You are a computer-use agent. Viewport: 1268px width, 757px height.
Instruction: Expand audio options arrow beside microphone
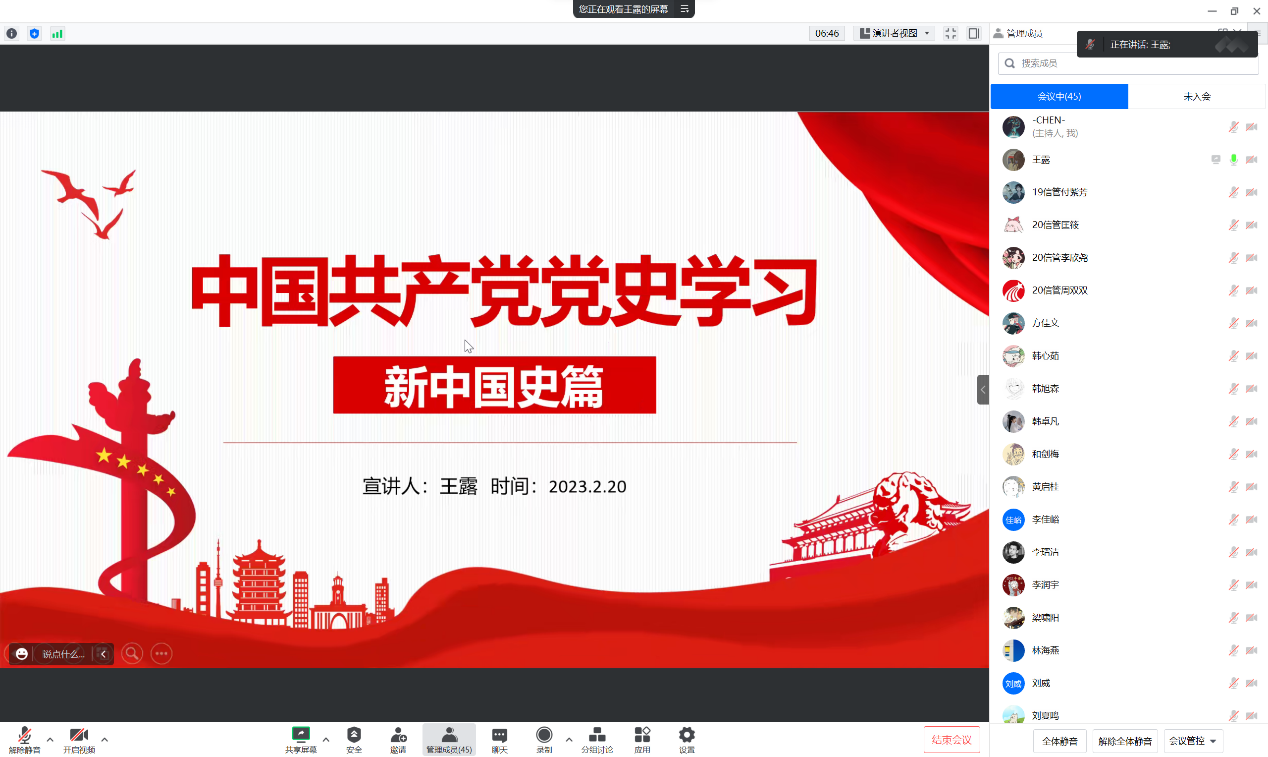coord(50,740)
